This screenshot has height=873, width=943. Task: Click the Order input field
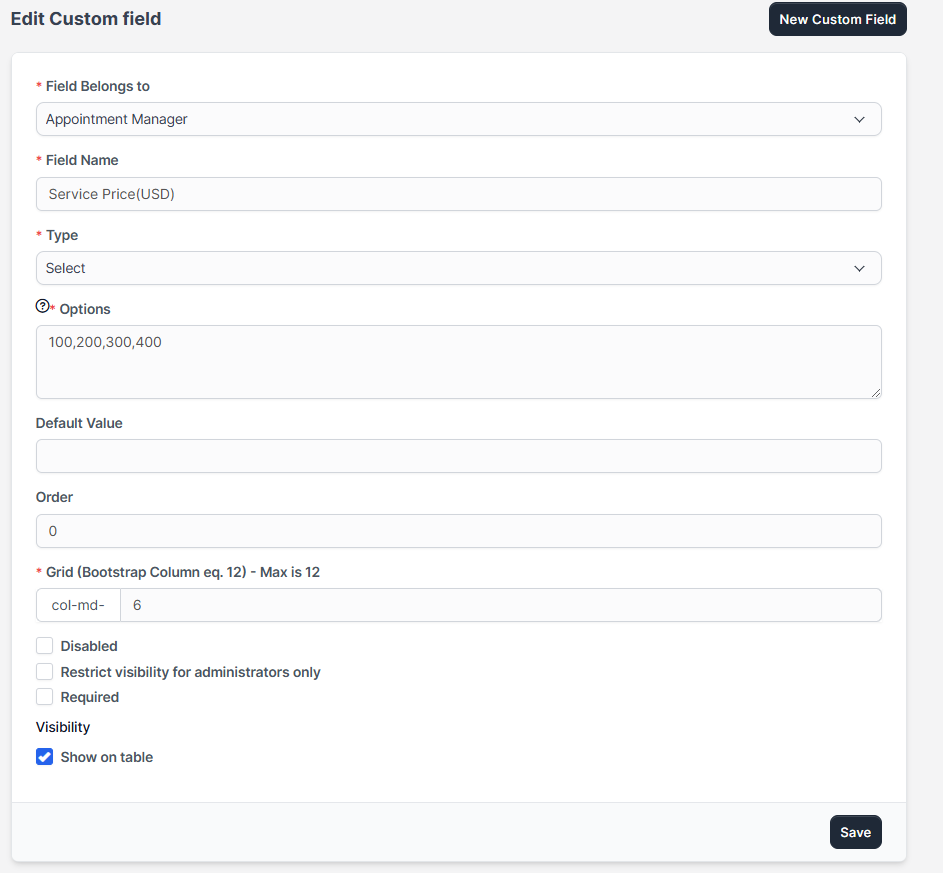pyautogui.click(x=458, y=531)
